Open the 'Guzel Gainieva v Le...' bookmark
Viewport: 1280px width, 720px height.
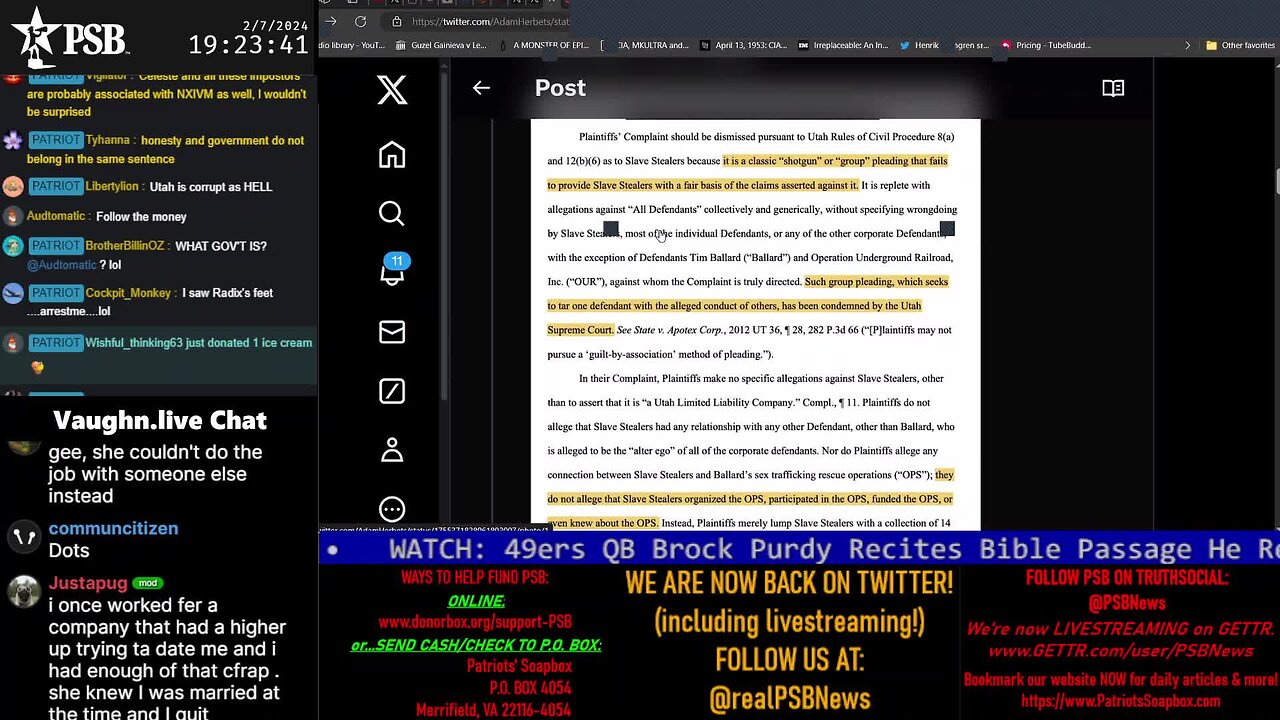click(440, 45)
